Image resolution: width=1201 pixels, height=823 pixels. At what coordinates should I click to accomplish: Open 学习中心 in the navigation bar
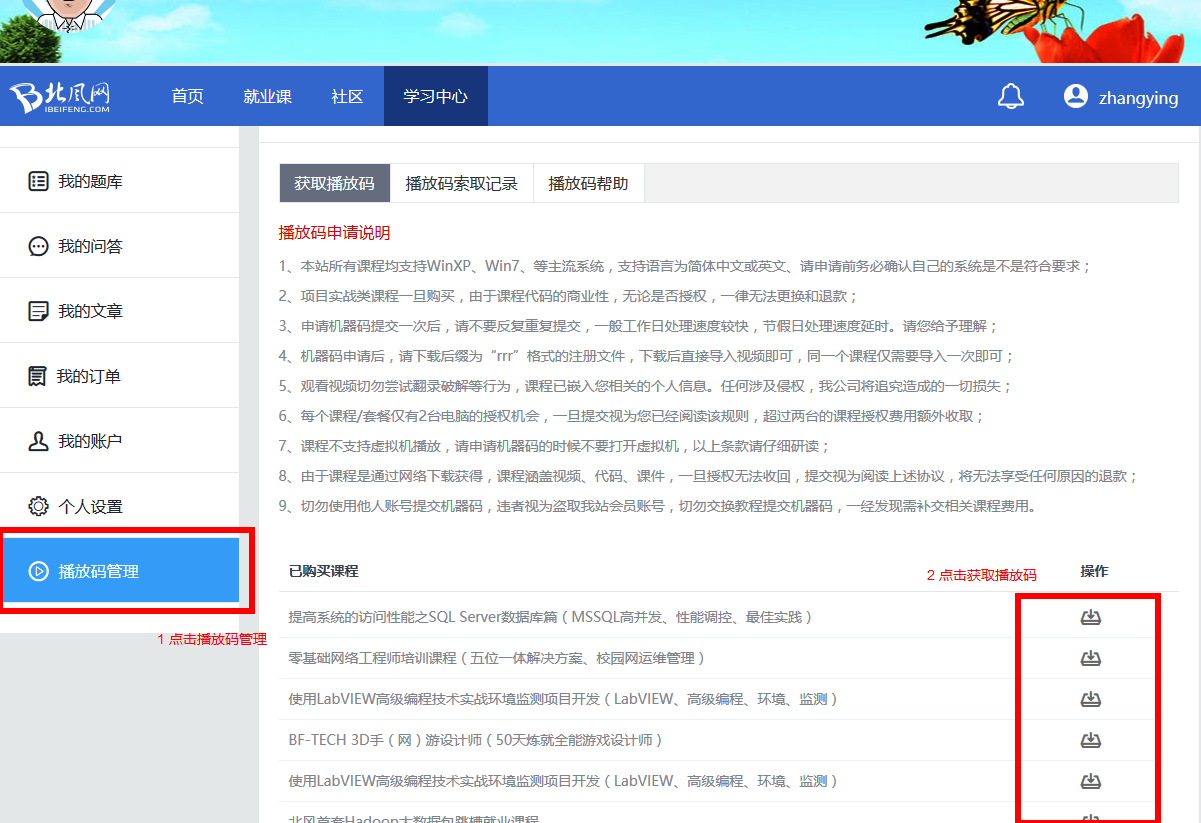tap(435, 96)
